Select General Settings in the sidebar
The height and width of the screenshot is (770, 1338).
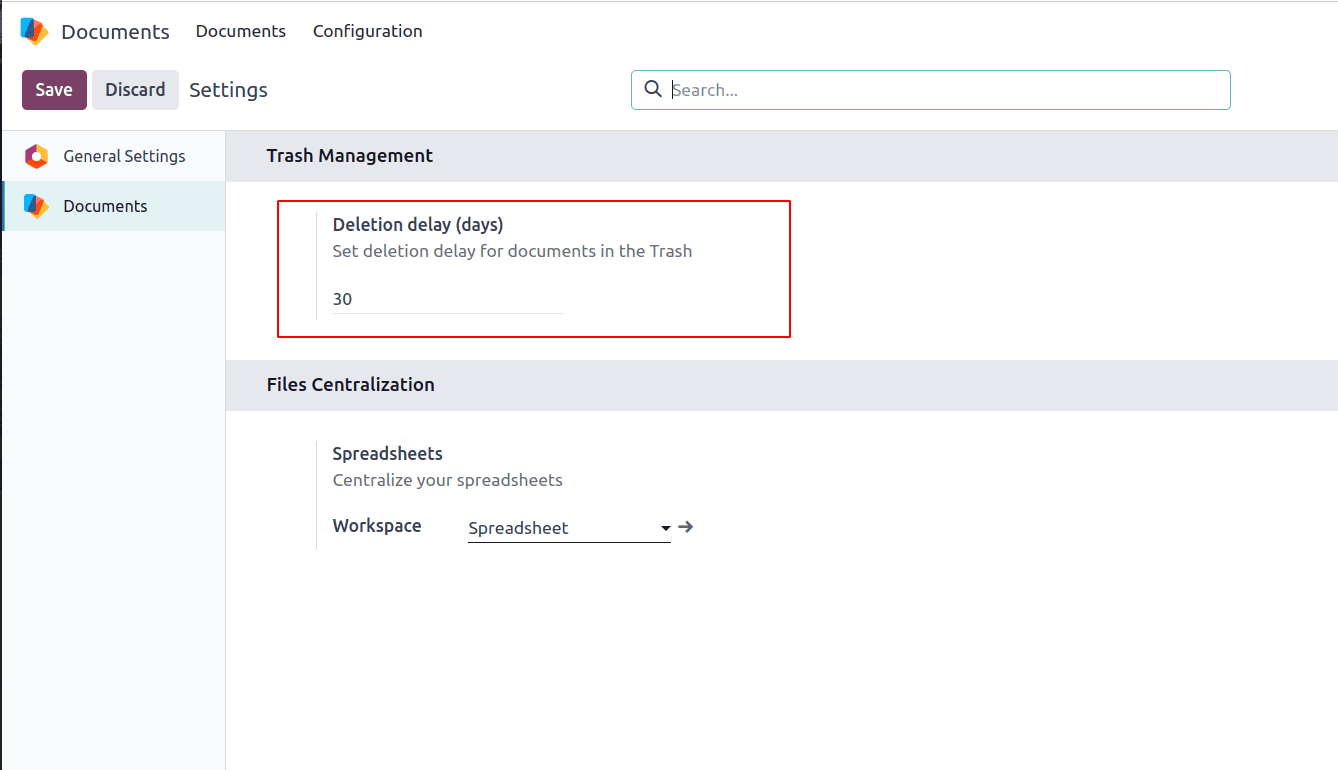[126, 156]
